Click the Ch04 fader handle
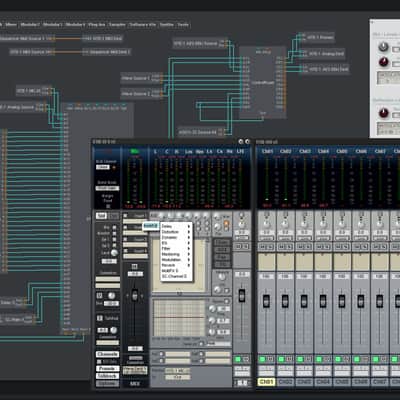 coord(323,301)
